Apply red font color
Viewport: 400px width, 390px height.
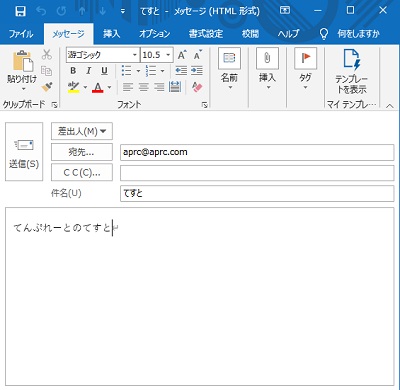tap(98, 87)
